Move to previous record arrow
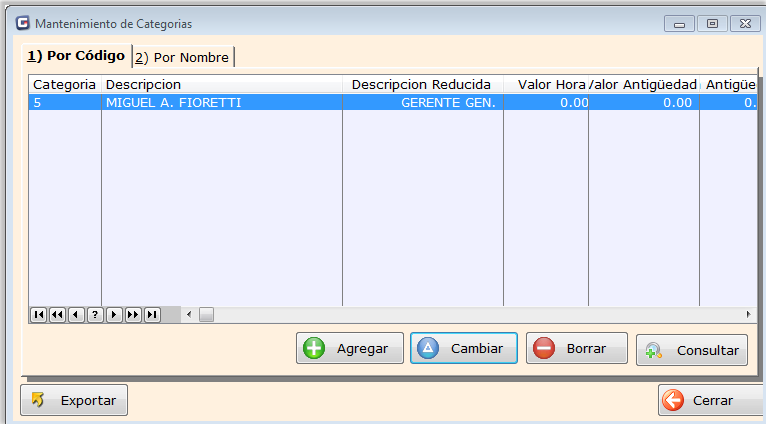Viewport: 766px width, 424px height. 76,315
